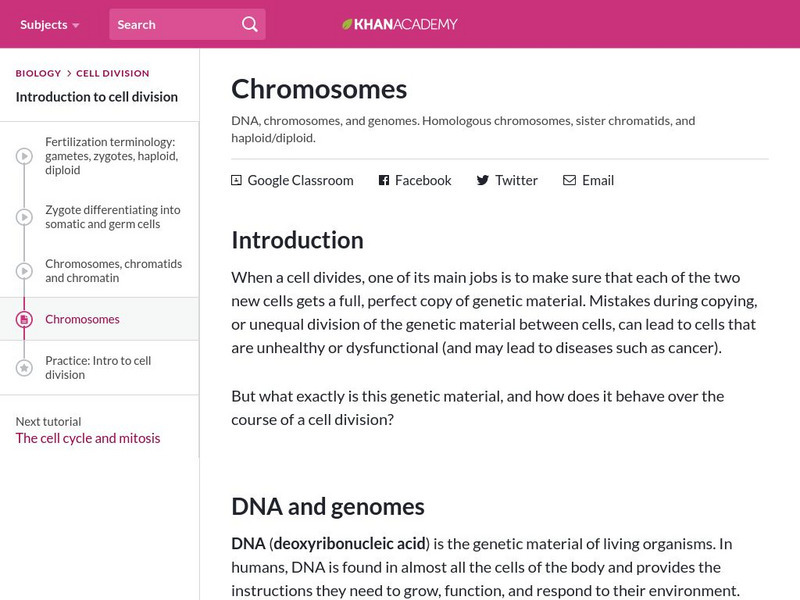Click the Email envelope icon
The image size is (800, 600).
(569, 181)
